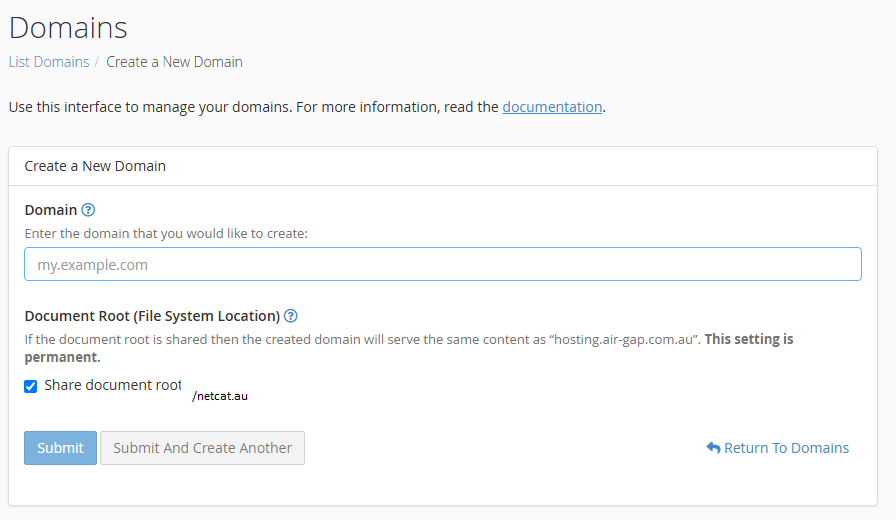
Task: Open the Document Root help icon
Action: click(x=291, y=315)
